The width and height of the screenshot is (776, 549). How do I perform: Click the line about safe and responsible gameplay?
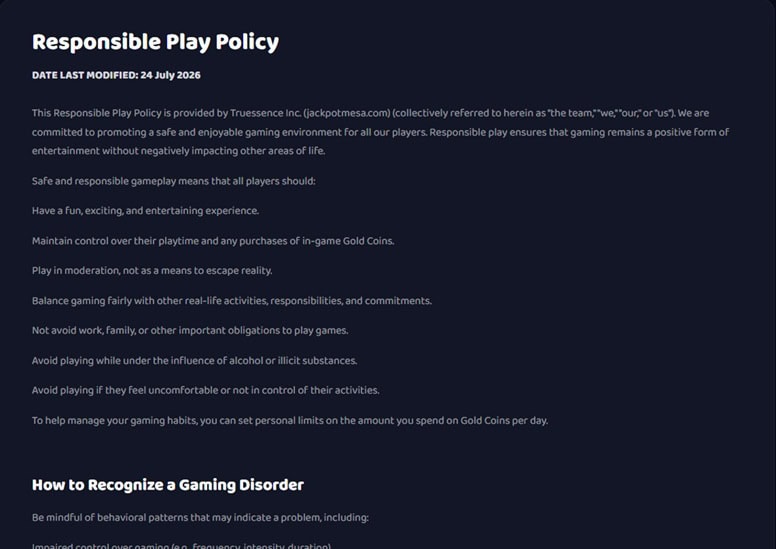click(174, 181)
